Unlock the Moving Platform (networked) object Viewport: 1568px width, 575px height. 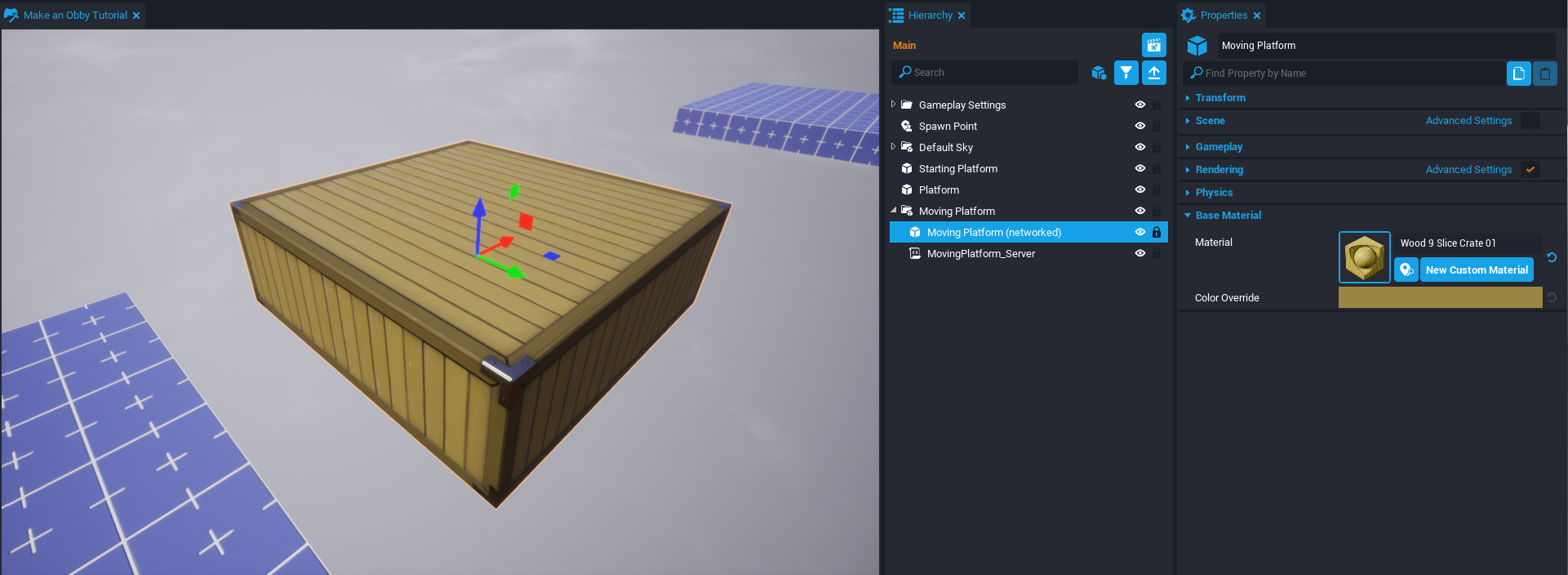pos(1157,233)
